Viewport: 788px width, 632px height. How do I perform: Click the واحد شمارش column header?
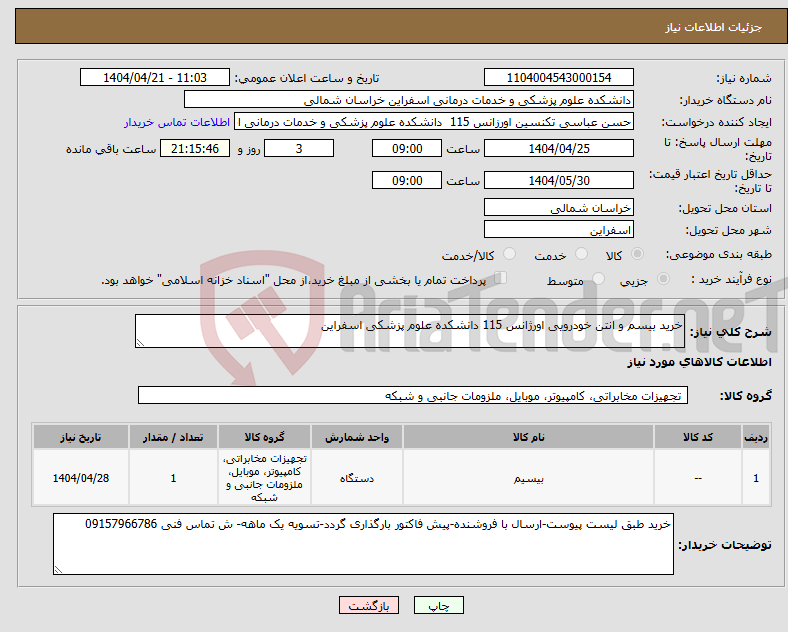[x=357, y=437]
